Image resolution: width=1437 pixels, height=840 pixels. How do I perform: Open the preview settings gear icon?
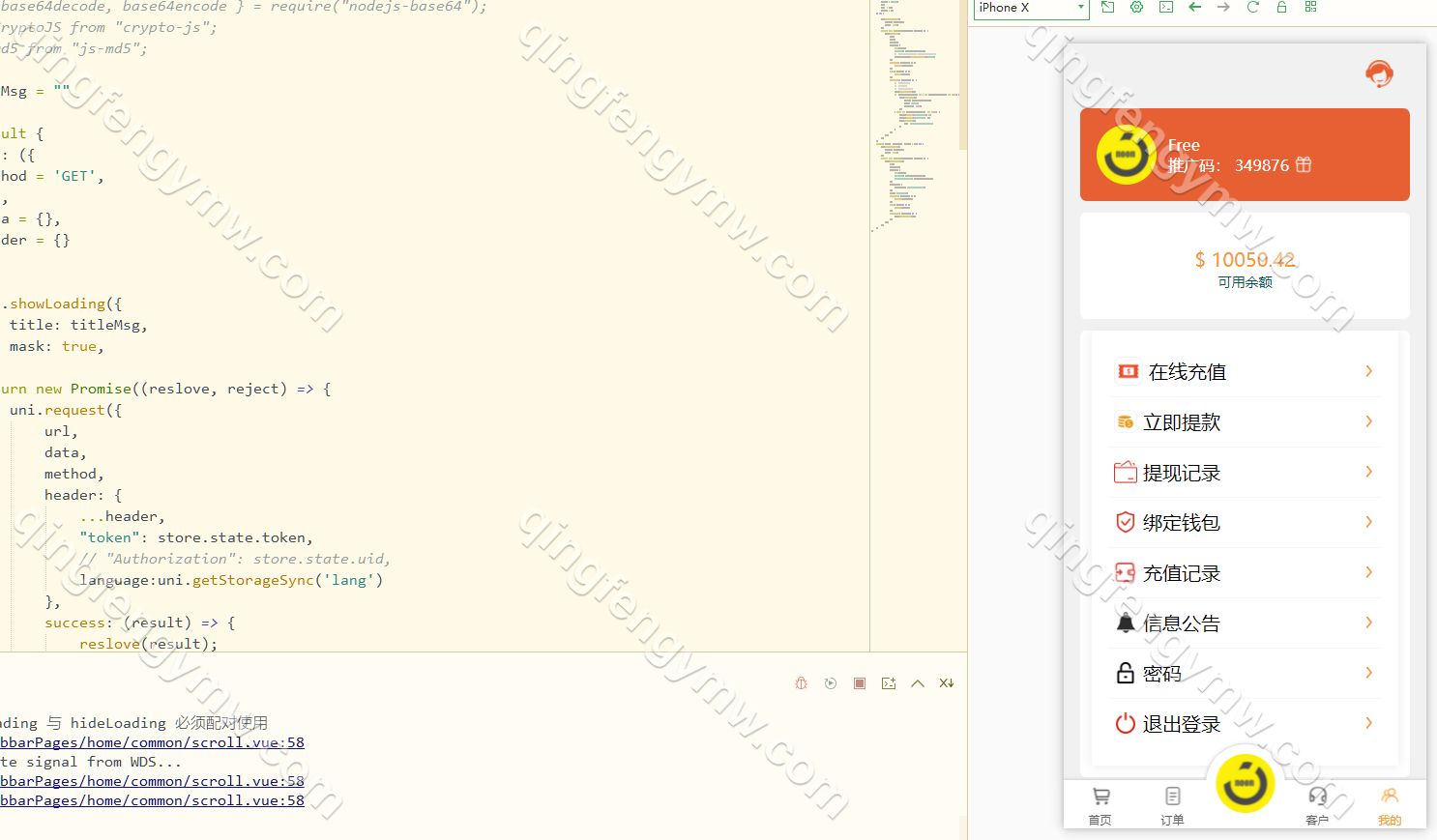point(1137,7)
